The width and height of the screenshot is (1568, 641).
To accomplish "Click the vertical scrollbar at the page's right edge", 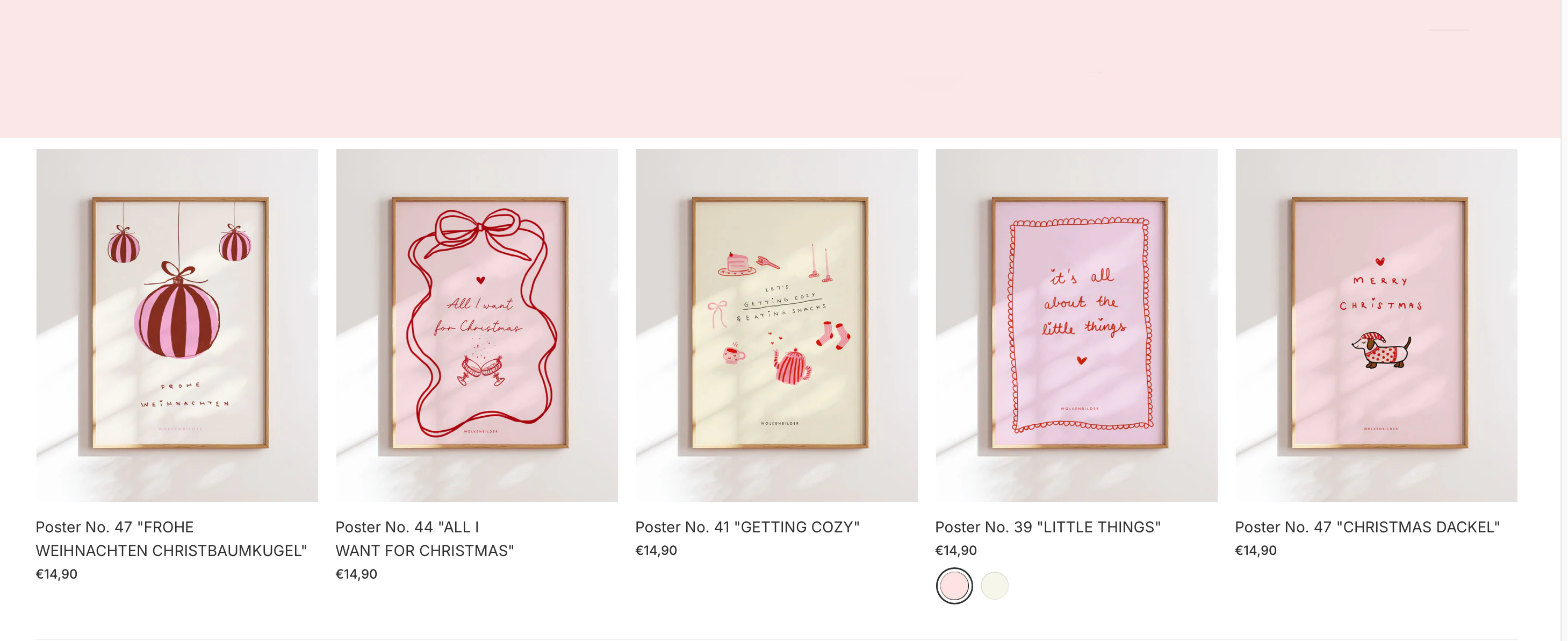I will point(1564,320).
